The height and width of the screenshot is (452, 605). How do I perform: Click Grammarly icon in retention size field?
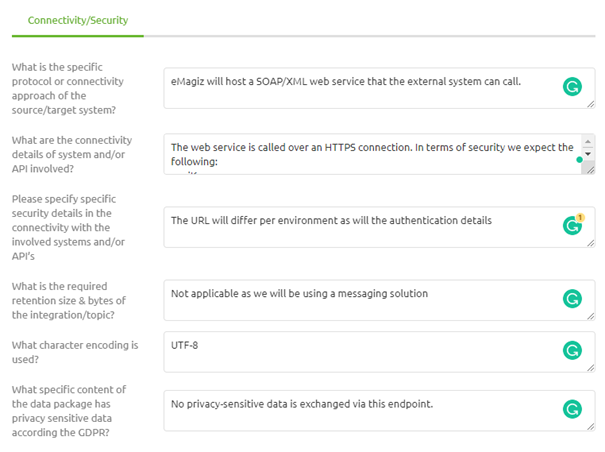coord(572,299)
